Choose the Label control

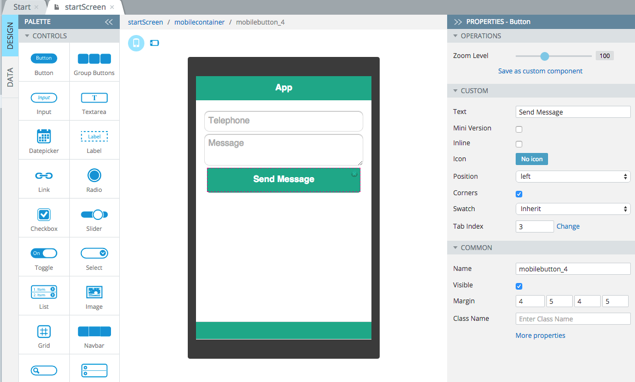(x=94, y=137)
